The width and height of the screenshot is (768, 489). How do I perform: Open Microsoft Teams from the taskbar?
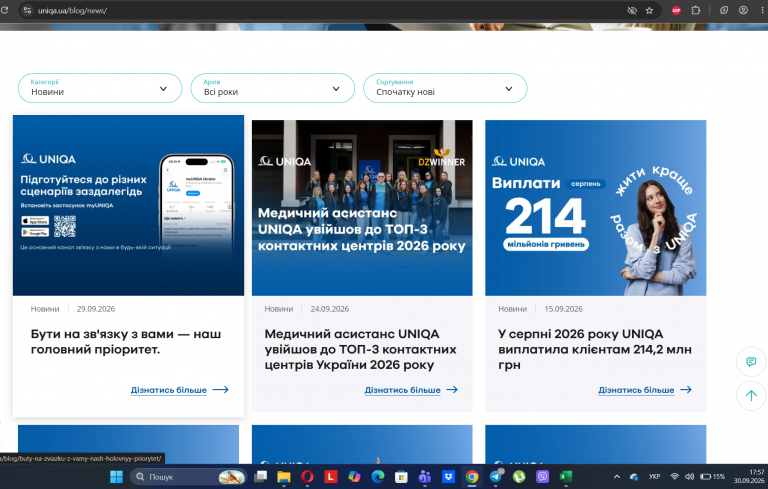425,477
